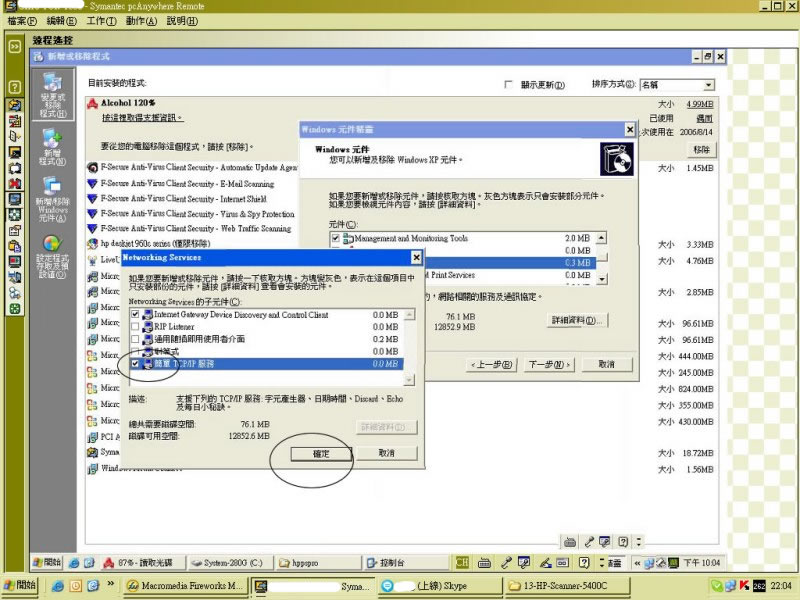Click 詳細資料(D) button in Windows Components wizard
800x600 pixels.
point(577,320)
